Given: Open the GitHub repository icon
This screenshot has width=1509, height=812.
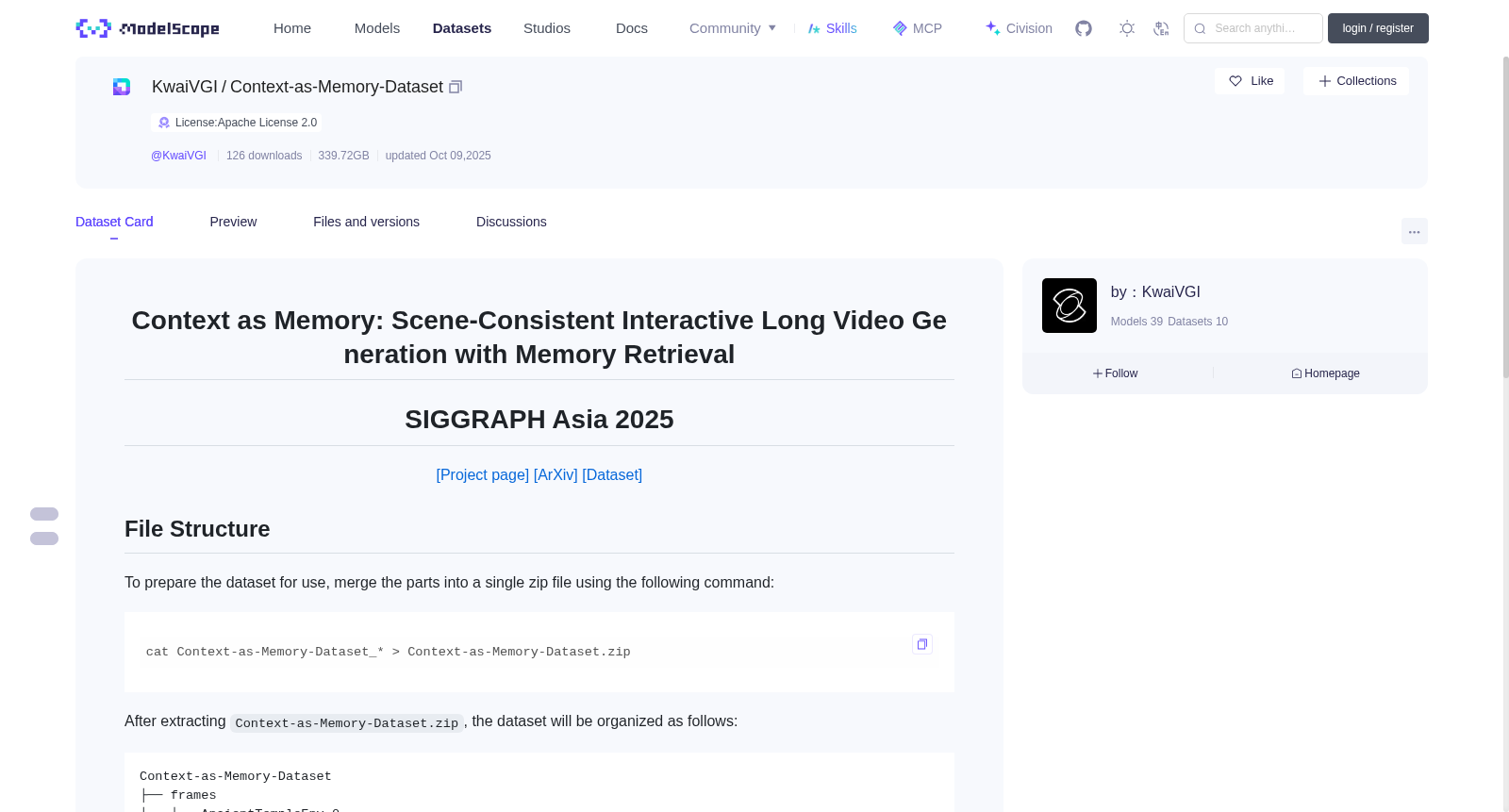Looking at the screenshot, I should [1084, 28].
